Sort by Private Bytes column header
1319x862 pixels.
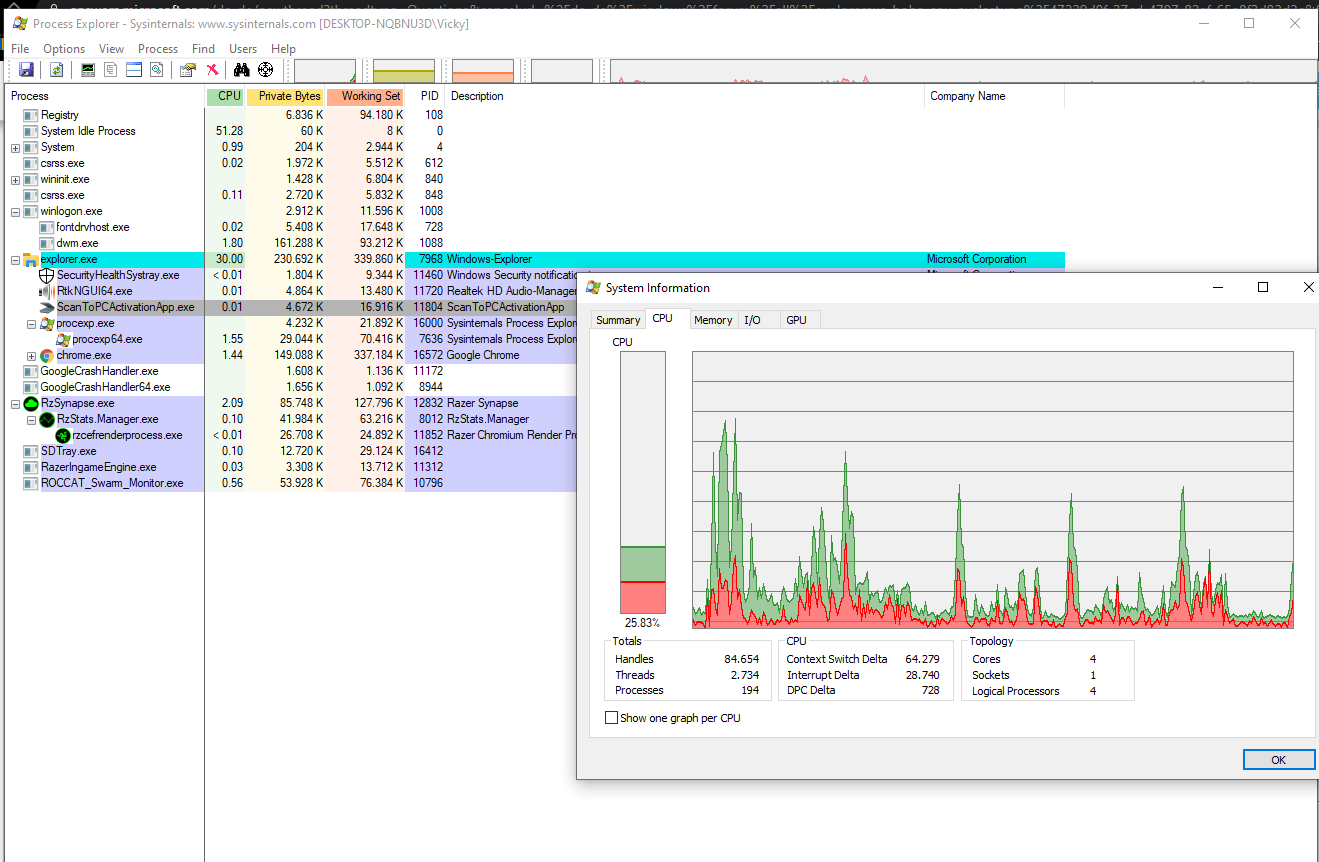coord(285,96)
